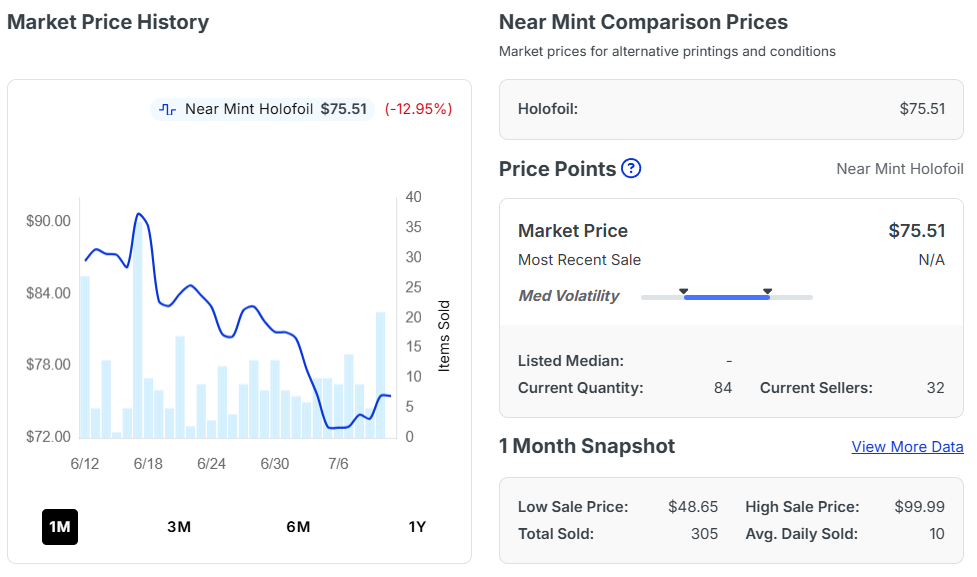Click the Listed Median label
This screenshot has width=977, height=577.
(x=571, y=361)
